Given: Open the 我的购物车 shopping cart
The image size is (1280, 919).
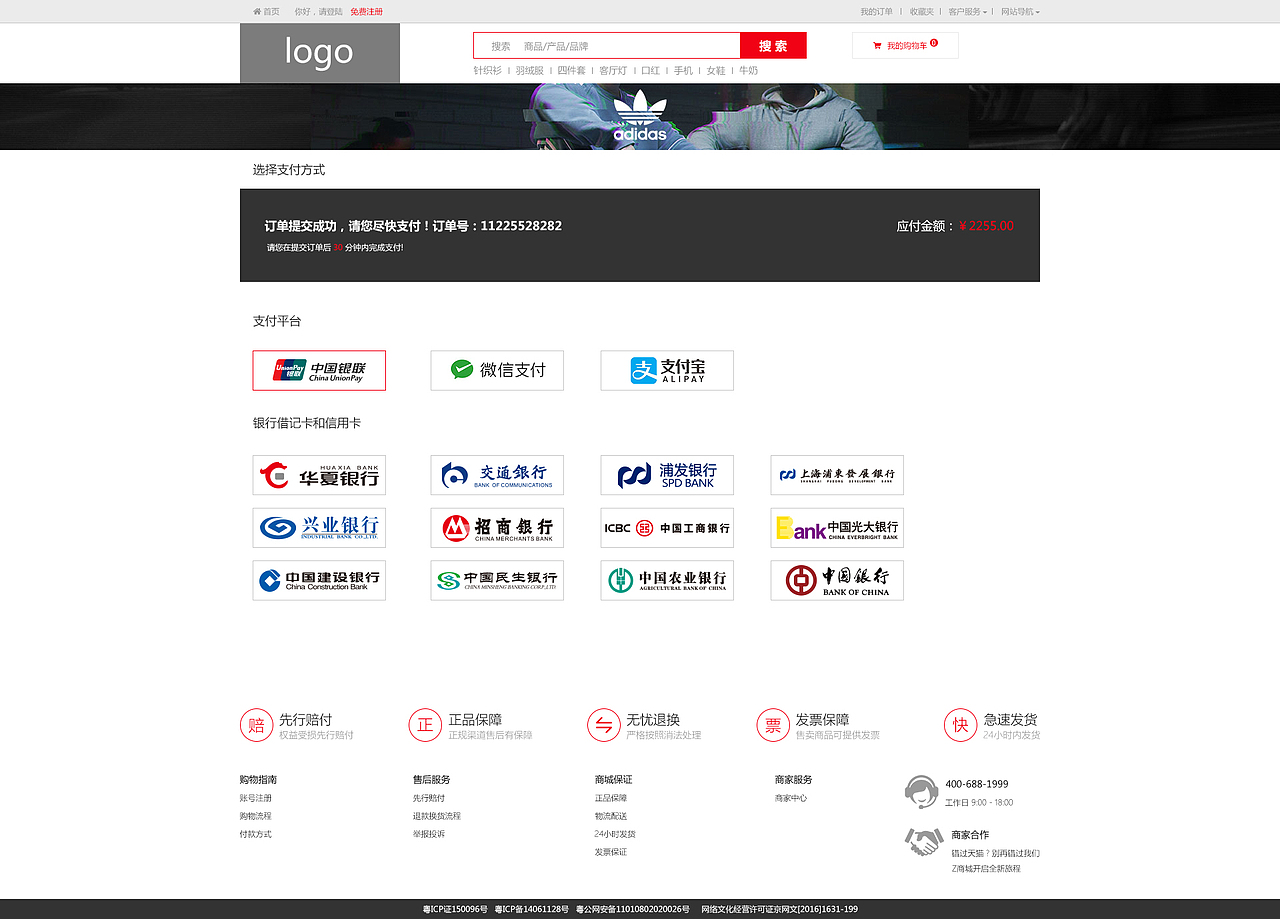Looking at the screenshot, I should tap(904, 44).
